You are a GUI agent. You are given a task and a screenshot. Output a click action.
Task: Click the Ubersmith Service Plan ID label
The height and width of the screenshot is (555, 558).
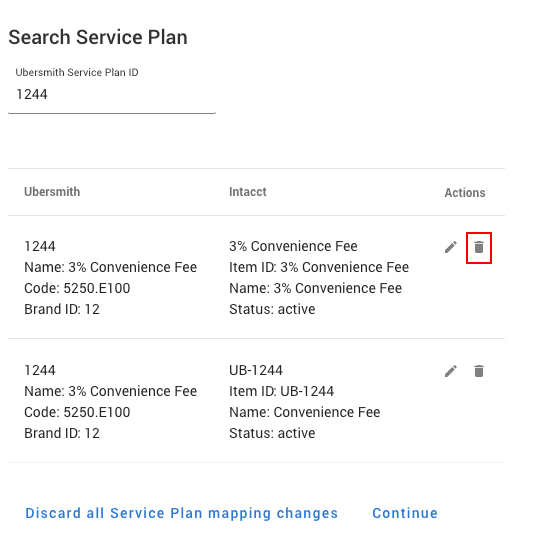point(77,72)
